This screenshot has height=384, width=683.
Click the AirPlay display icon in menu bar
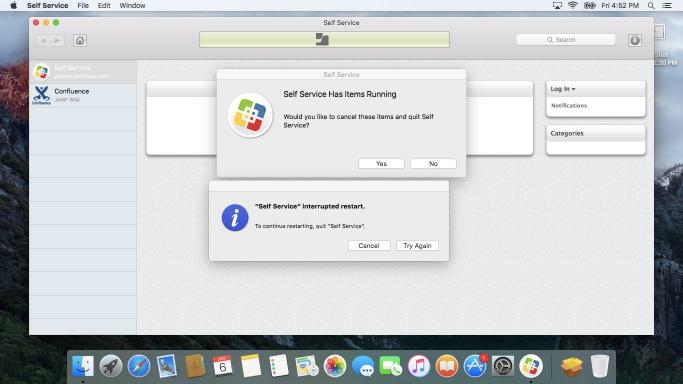[557, 5]
